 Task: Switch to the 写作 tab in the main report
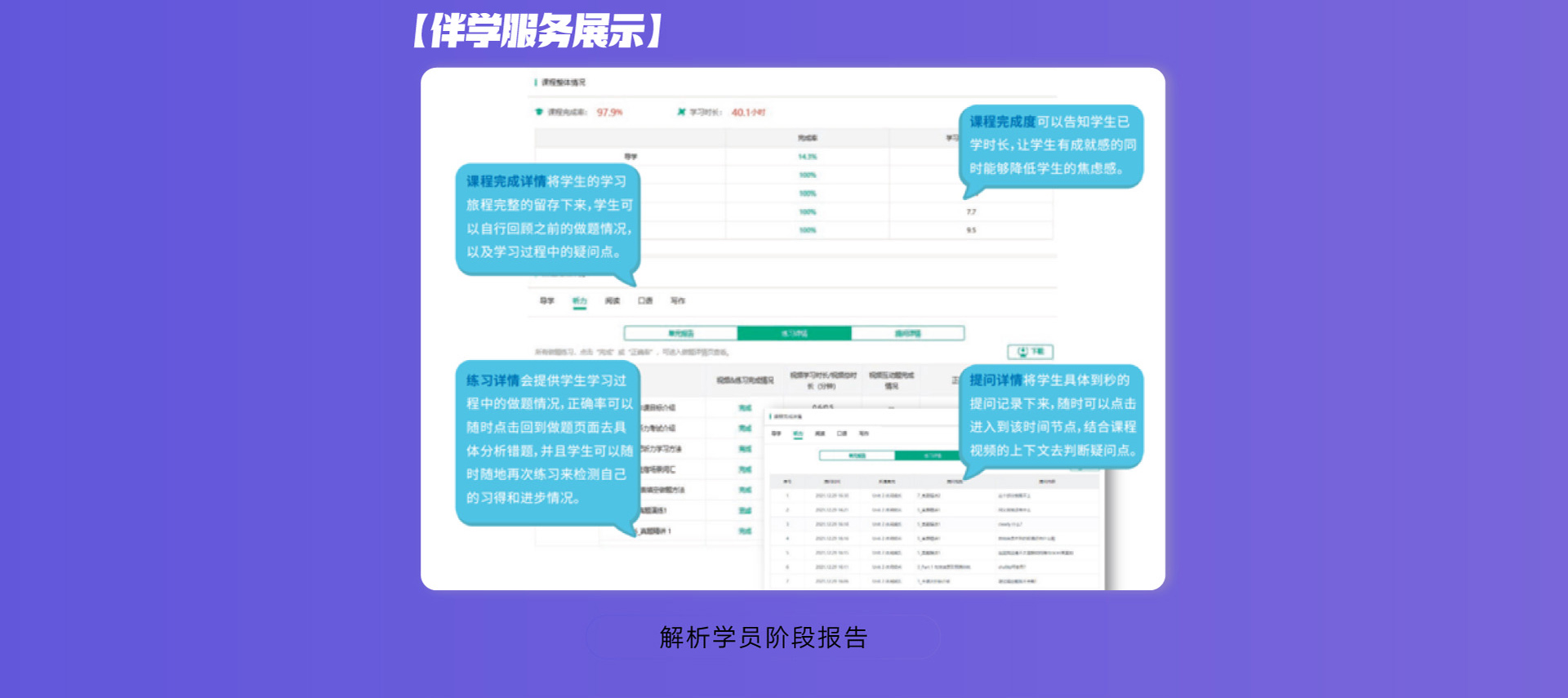tap(678, 301)
